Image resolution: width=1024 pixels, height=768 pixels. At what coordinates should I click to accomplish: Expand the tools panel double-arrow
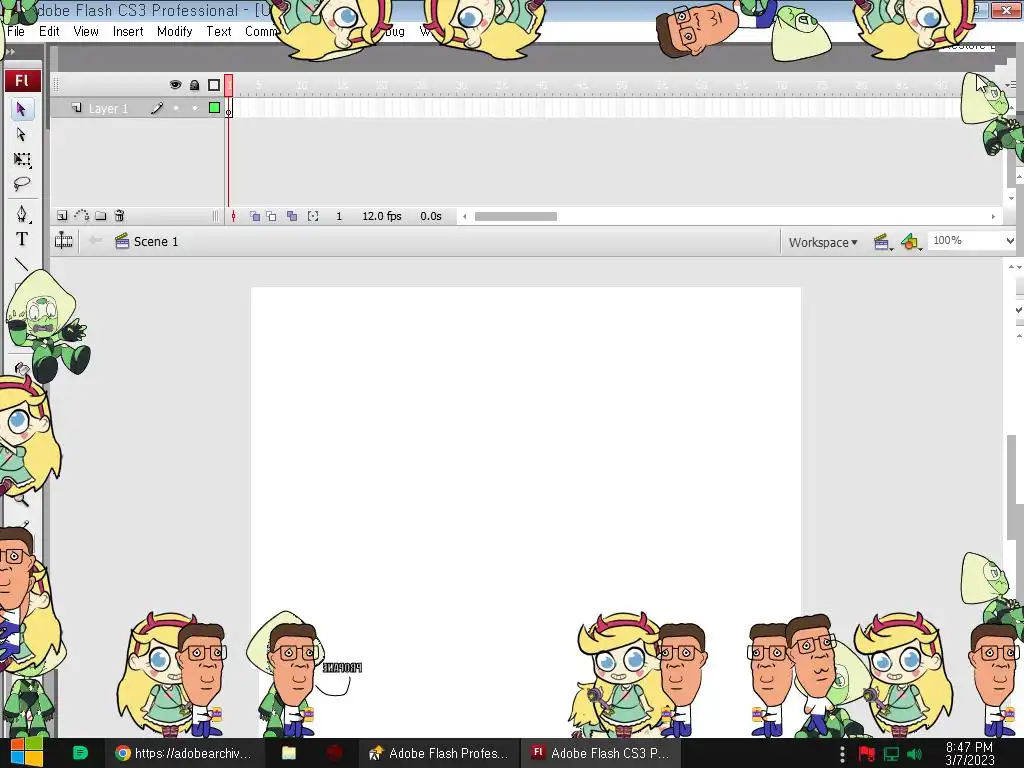(10, 52)
